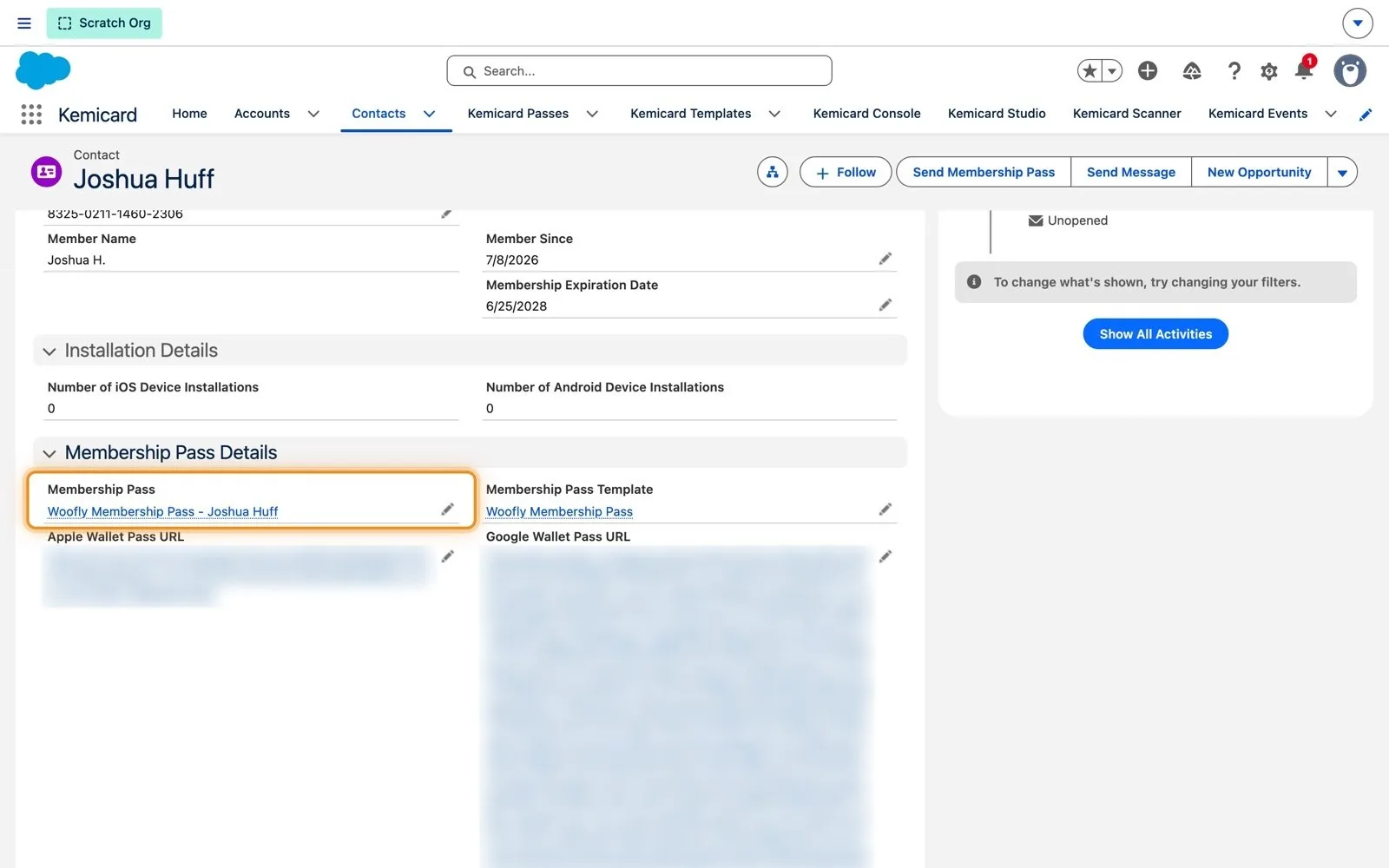Edit the Google Wallet Pass URL field
This screenshot has height=868, width=1389.
(x=885, y=556)
